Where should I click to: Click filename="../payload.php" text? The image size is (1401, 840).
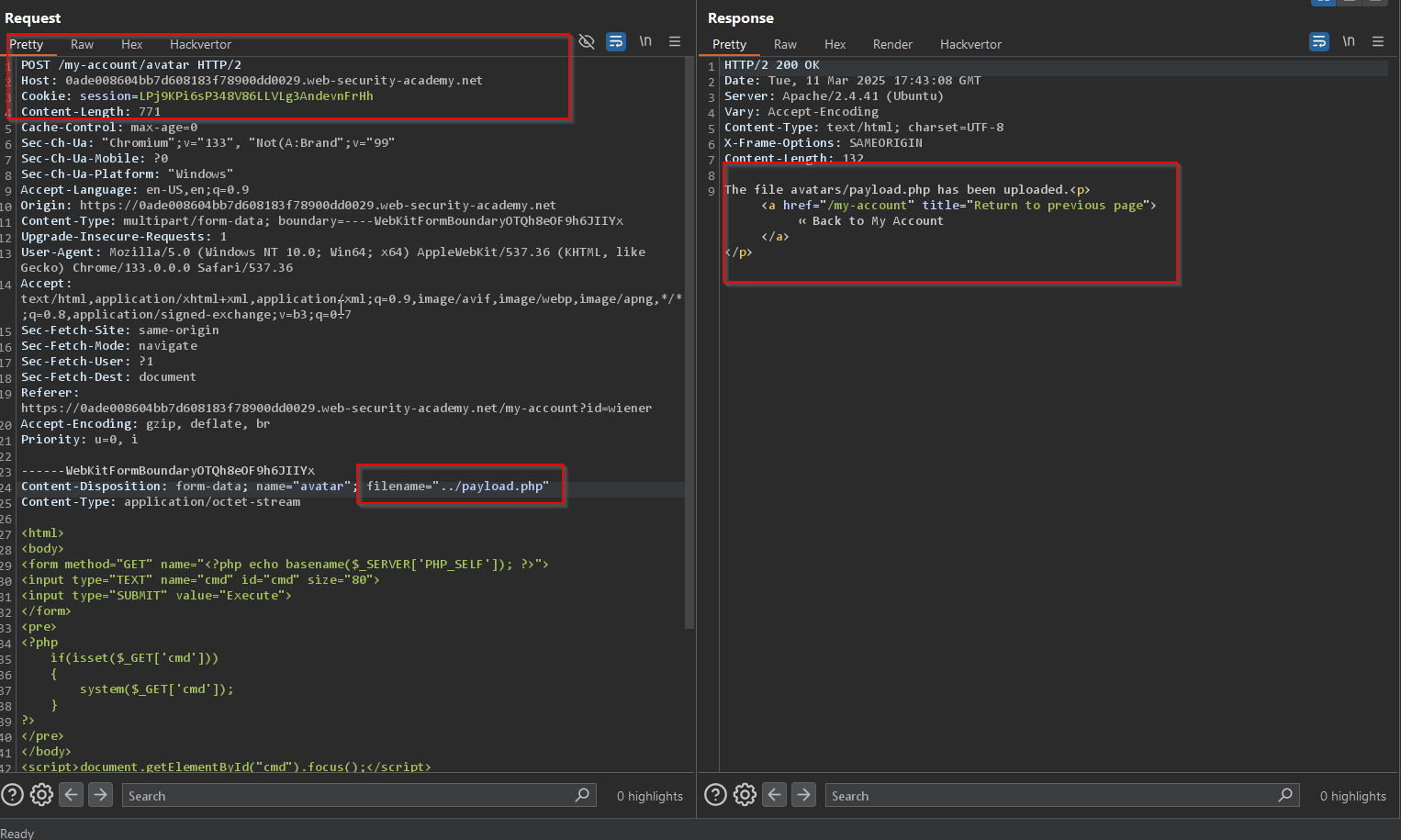point(457,487)
